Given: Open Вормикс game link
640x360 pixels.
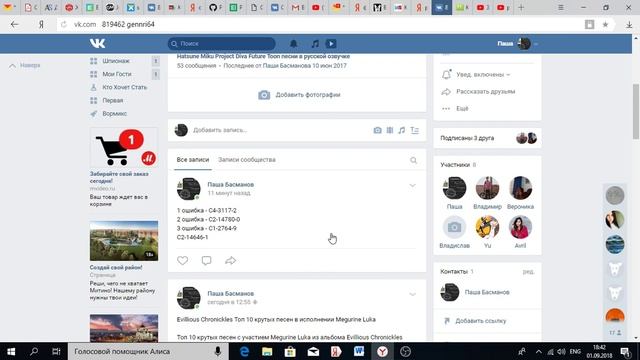Looking at the screenshot, I should click(114, 113).
